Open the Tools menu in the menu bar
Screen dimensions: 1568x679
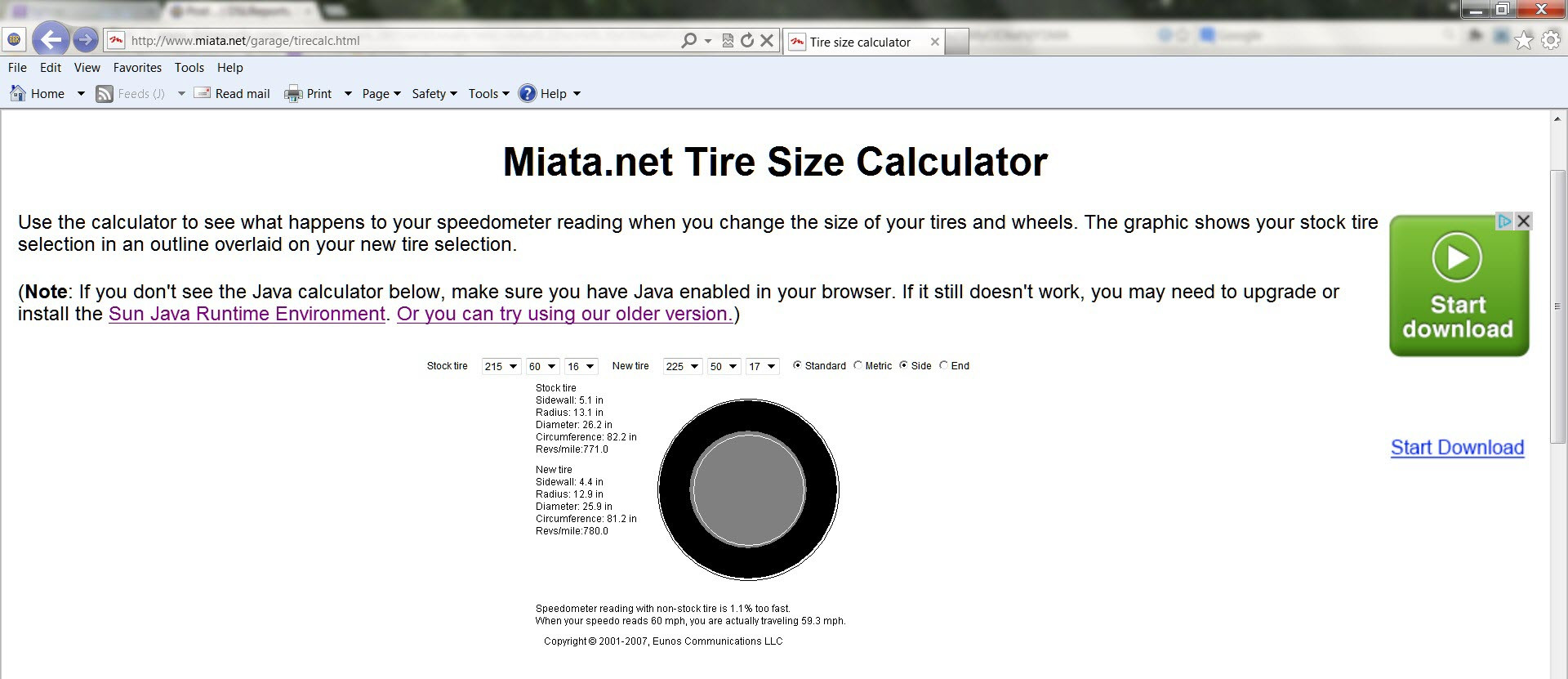coord(189,68)
